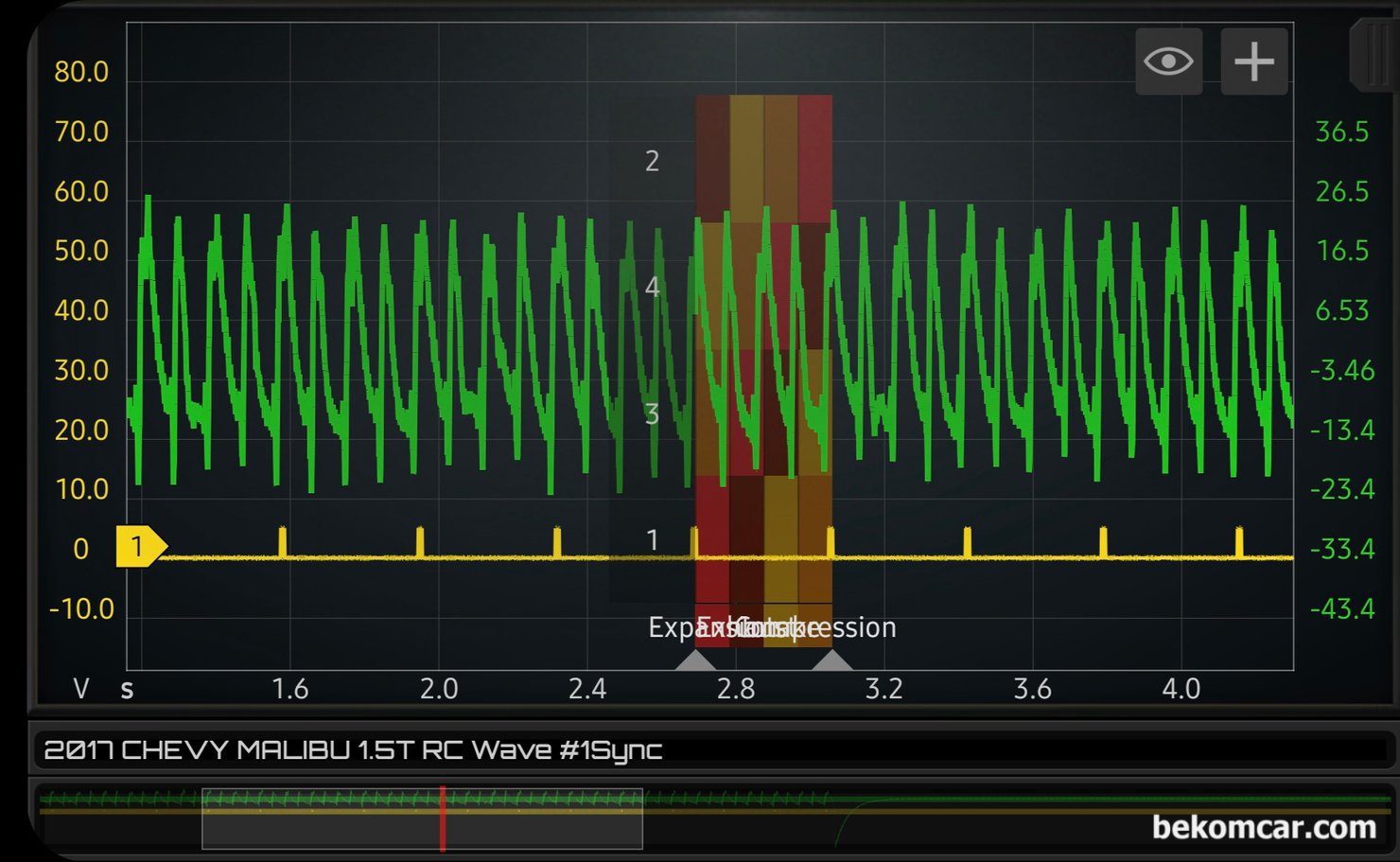This screenshot has height=862, width=1400.
Task: Click the yellow sync pulse near 1.6 seconds
Action: [x=282, y=541]
